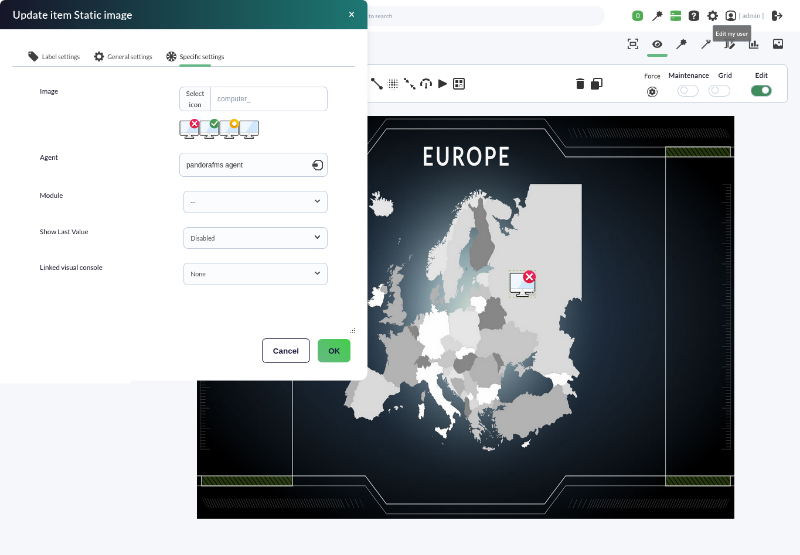Open the server status icon in header
Viewport: 800px width, 555px height.
[676, 16]
